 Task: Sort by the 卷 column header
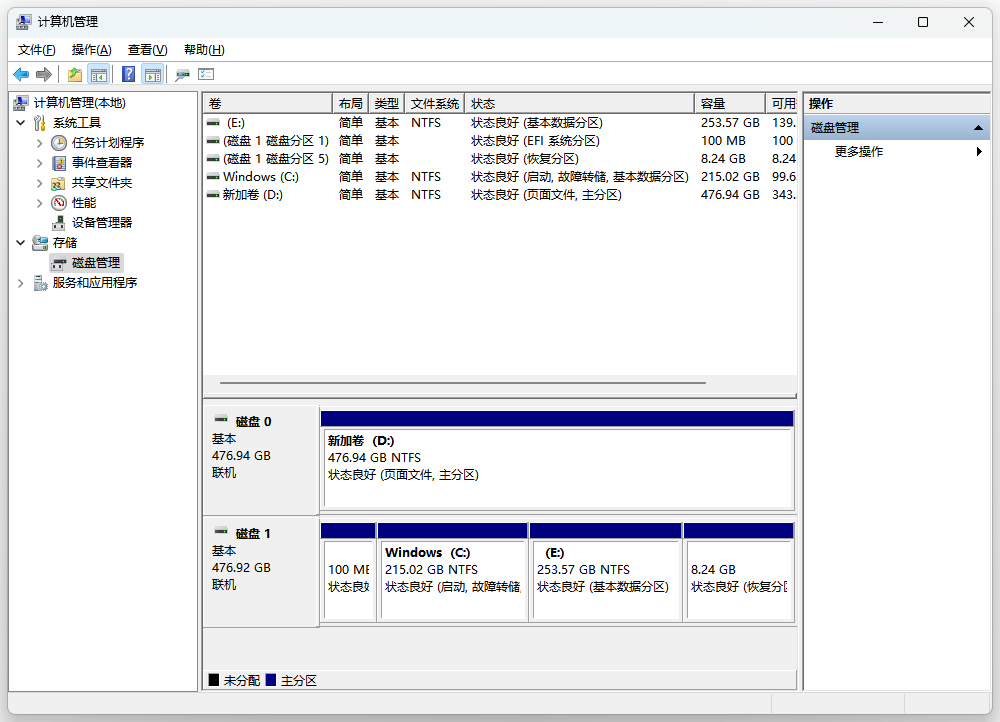coord(268,103)
